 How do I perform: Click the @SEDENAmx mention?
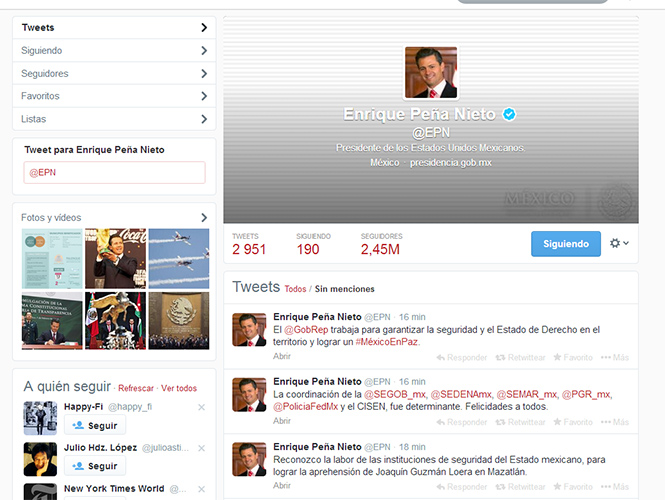(x=461, y=394)
